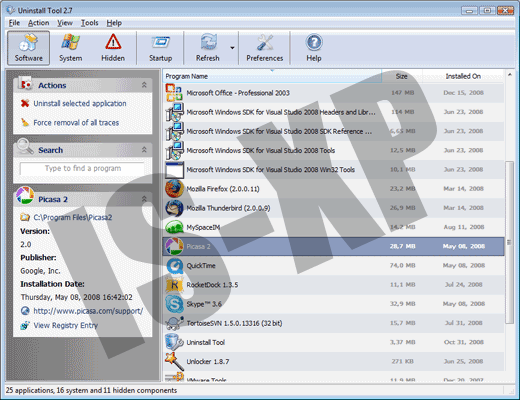Collapse the Picasa 2 details panel
The width and height of the screenshot is (520, 400).
(144, 199)
